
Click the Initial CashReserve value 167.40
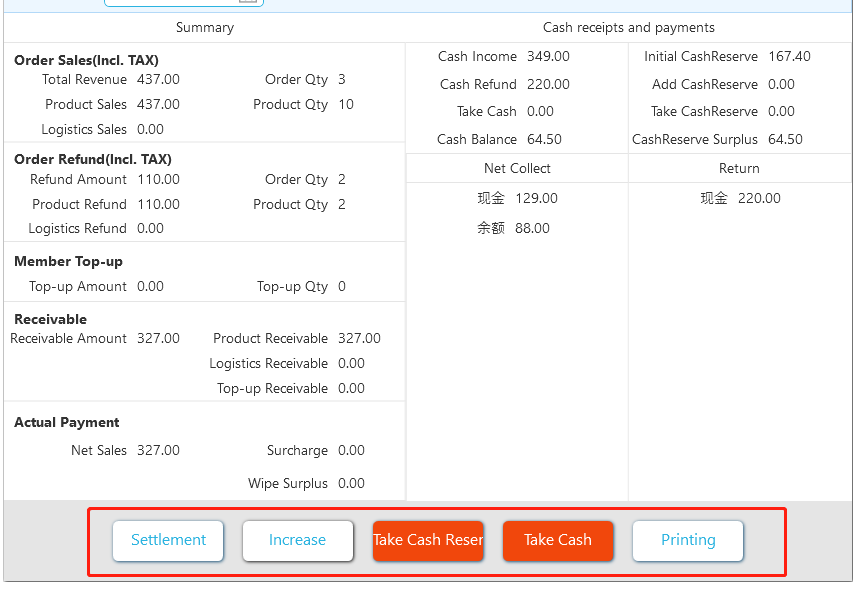789,57
